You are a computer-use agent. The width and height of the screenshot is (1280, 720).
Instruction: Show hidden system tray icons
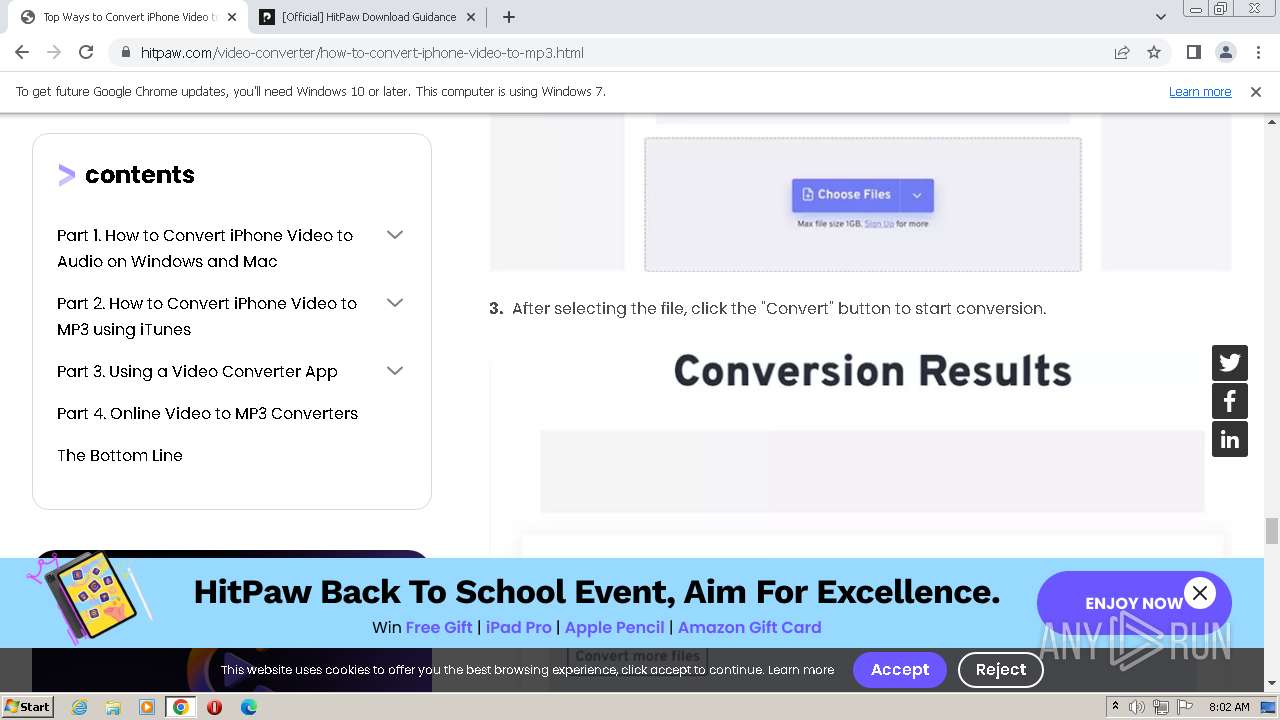(x=1116, y=707)
